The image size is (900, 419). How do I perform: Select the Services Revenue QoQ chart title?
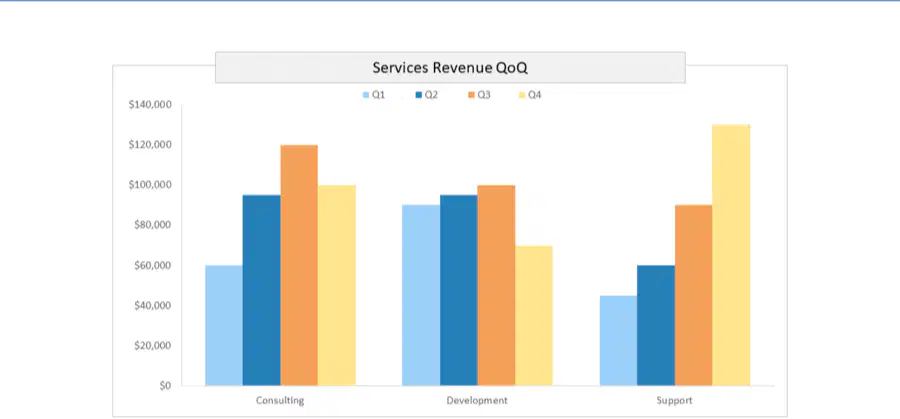pos(450,68)
